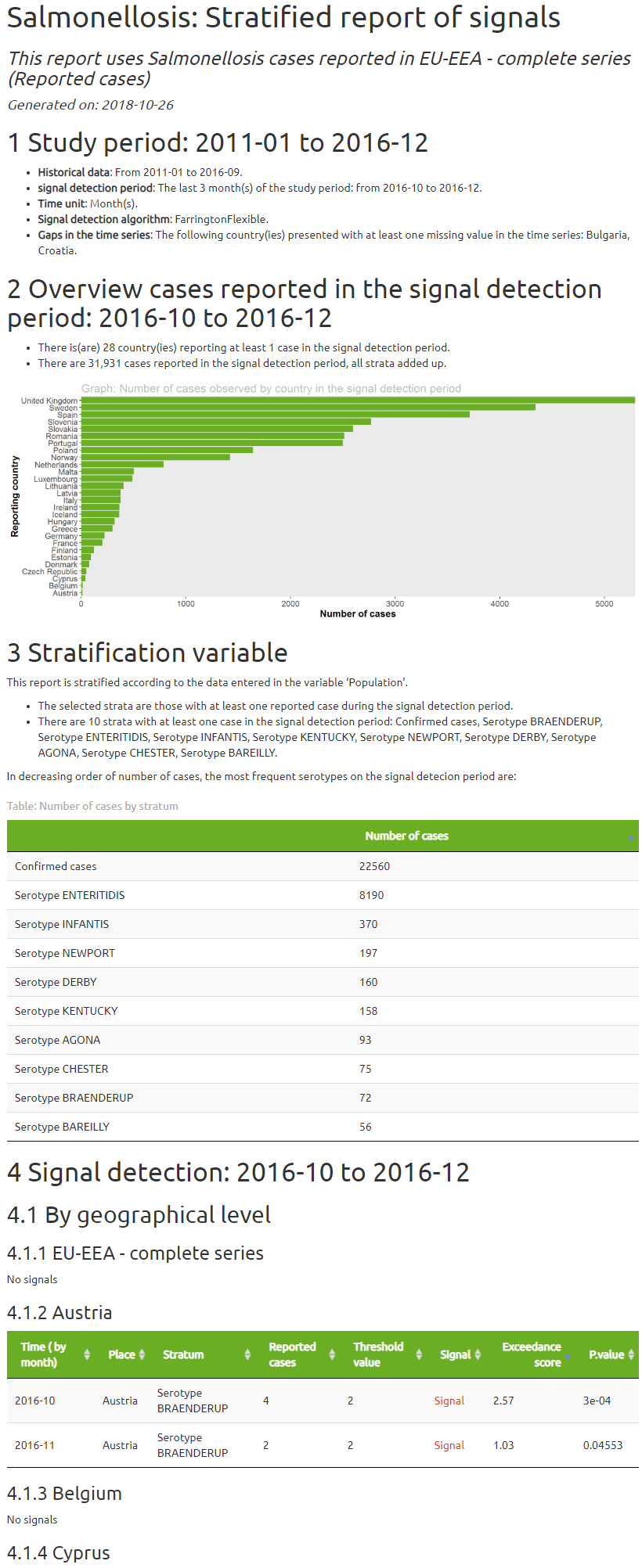Click the Confirmed cases row
The height and width of the screenshot is (1568, 642).
pos(323,866)
